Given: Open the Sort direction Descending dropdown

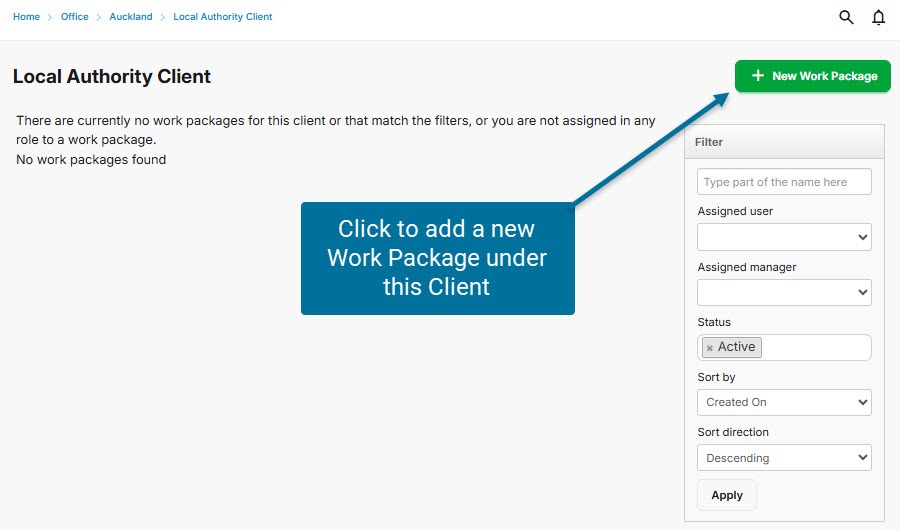Looking at the screenshot, I should 784,458.
